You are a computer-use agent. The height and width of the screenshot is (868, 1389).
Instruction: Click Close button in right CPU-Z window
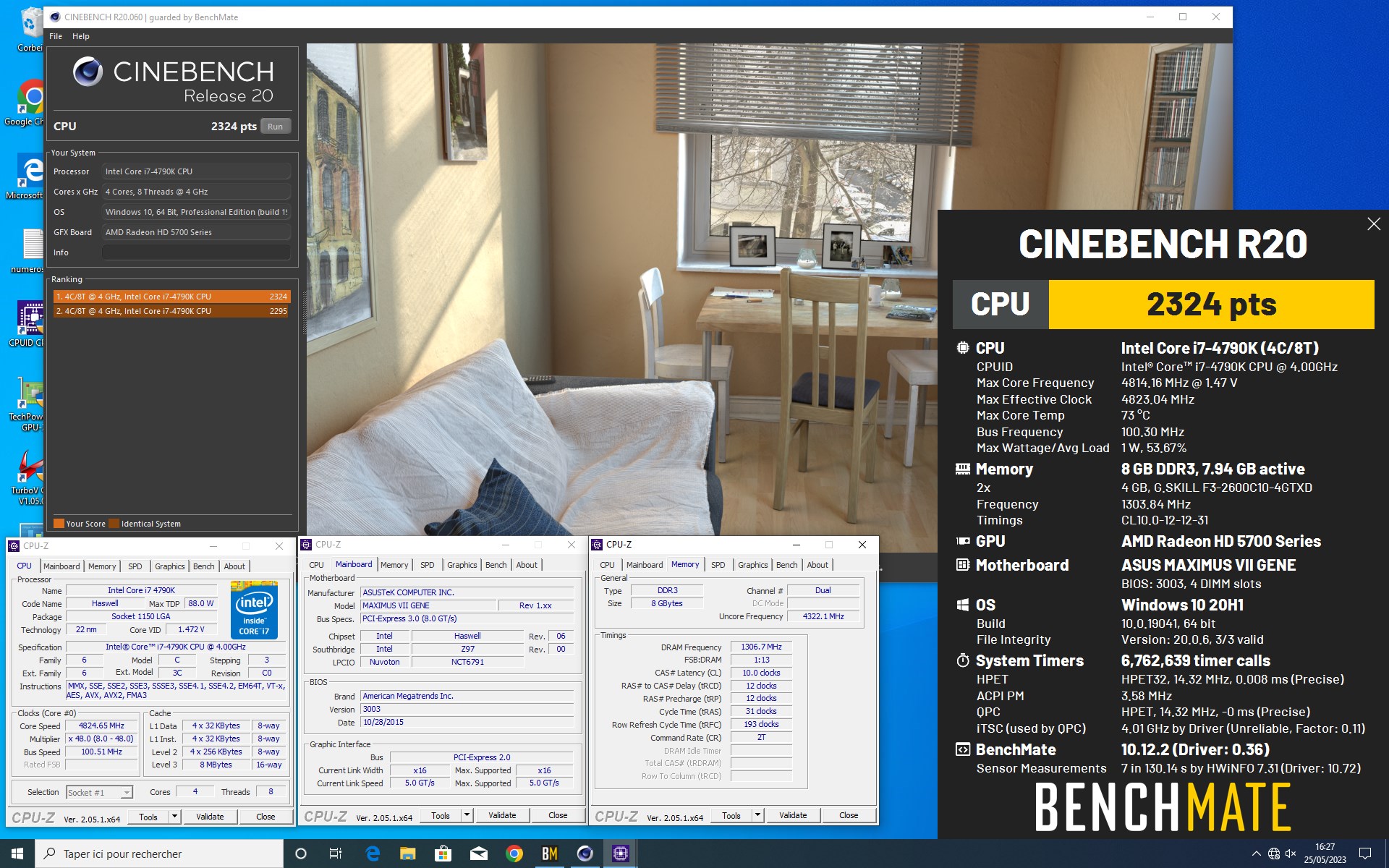click(849, 815)
